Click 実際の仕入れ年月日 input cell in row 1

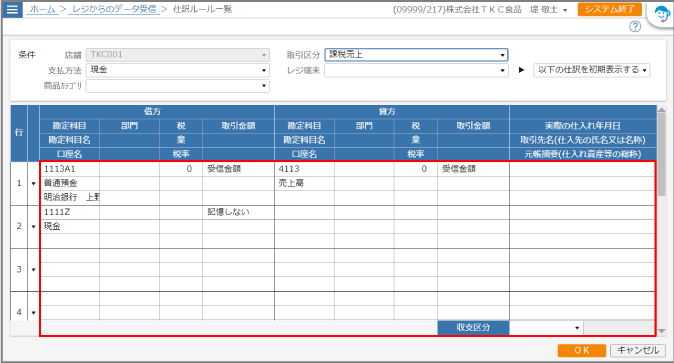click(583, 169)
